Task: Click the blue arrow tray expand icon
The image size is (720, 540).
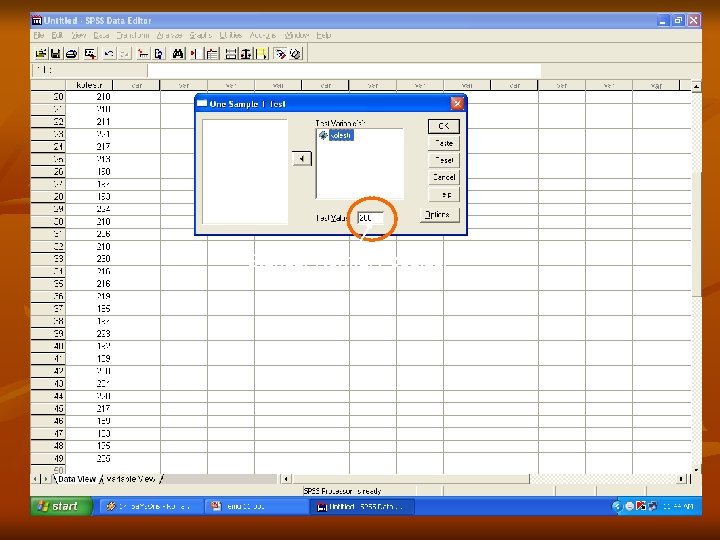Action: pyautogui.click(x=617, y=506)
